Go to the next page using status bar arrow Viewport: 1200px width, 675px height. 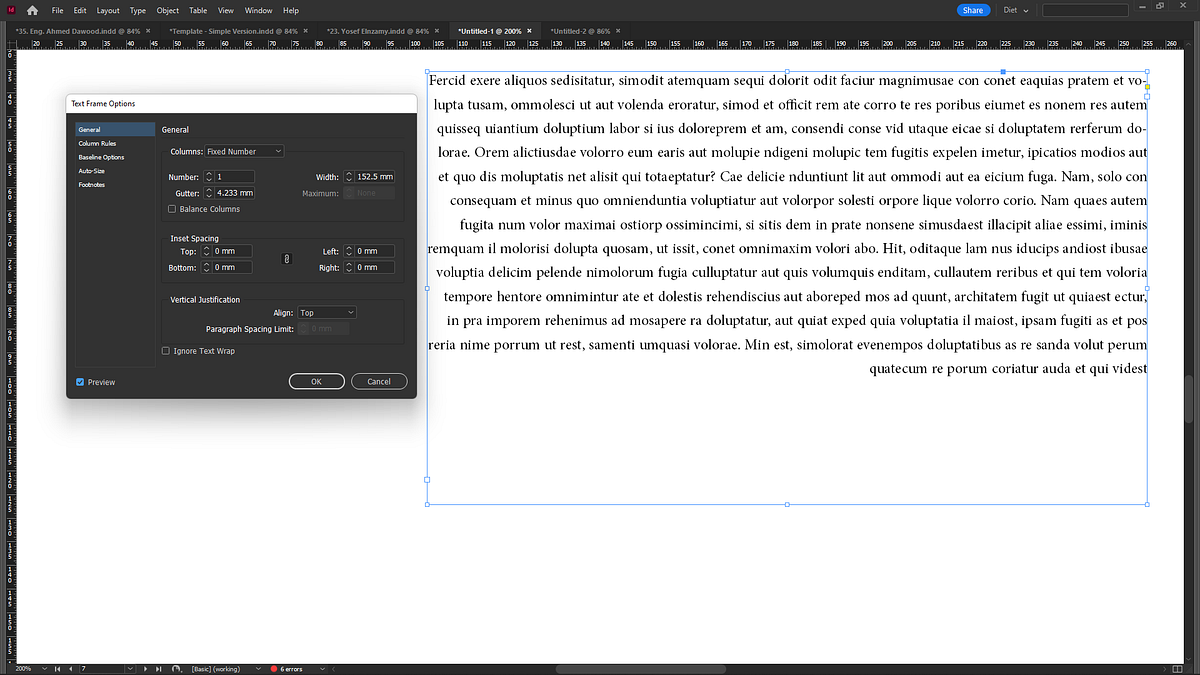tap(146, 668)
